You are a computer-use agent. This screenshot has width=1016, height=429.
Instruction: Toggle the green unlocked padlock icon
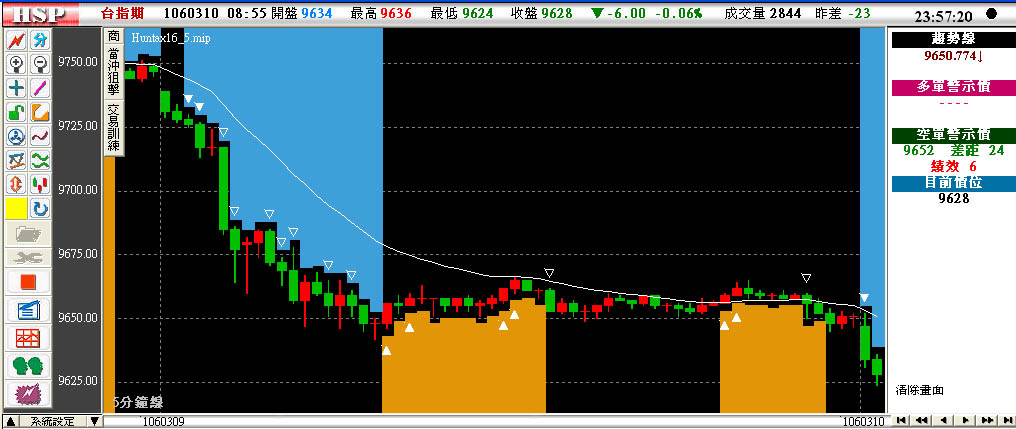(x=16, y=111)
